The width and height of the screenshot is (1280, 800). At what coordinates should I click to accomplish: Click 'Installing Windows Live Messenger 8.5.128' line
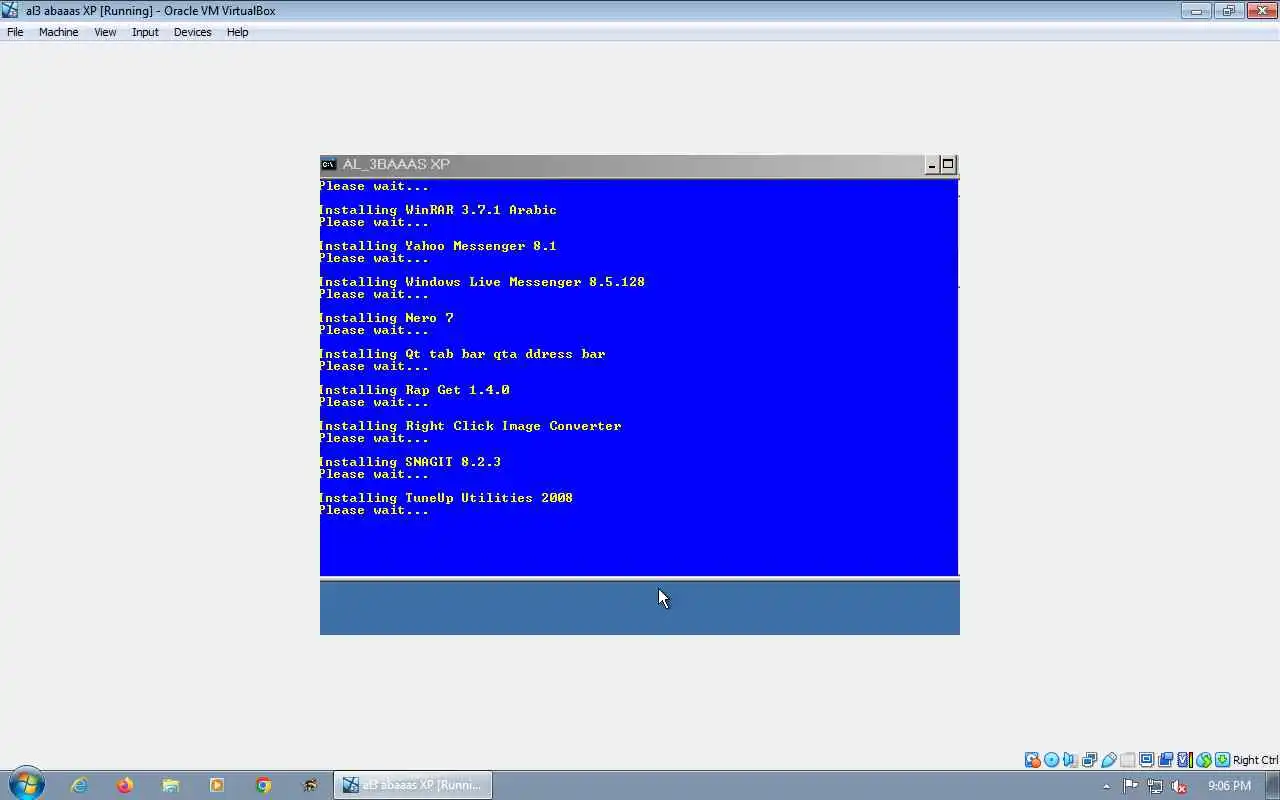point(482,282)
